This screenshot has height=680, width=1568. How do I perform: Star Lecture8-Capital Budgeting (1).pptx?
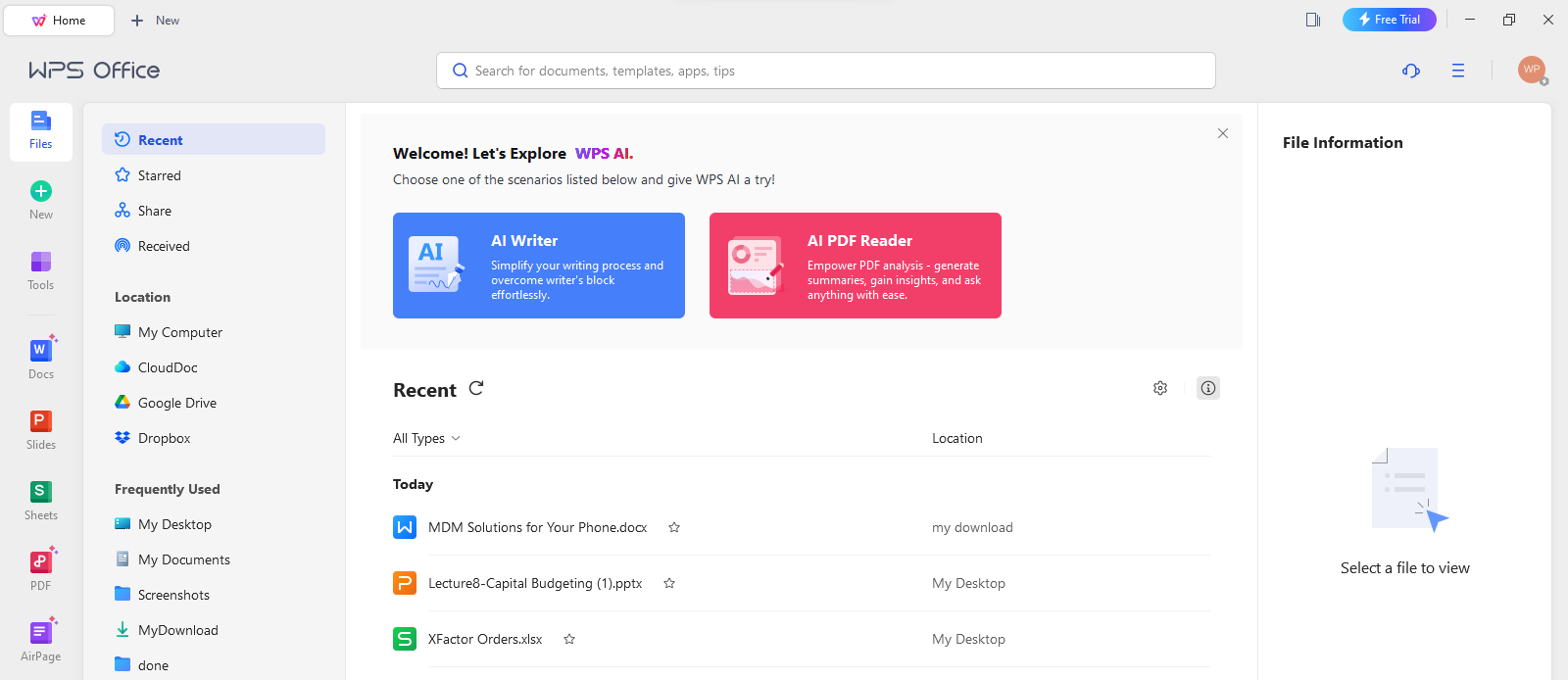tap(669, 583)
